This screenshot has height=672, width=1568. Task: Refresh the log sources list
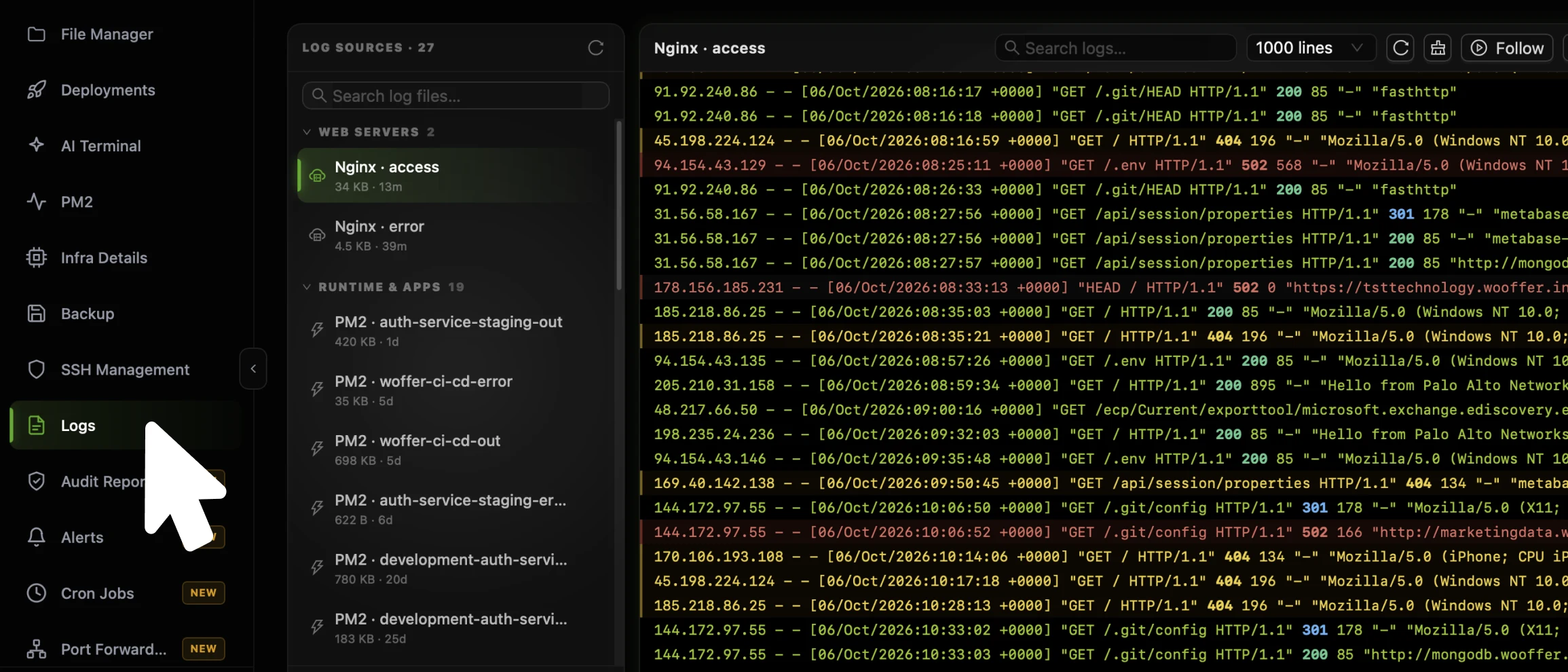(595, 48)
